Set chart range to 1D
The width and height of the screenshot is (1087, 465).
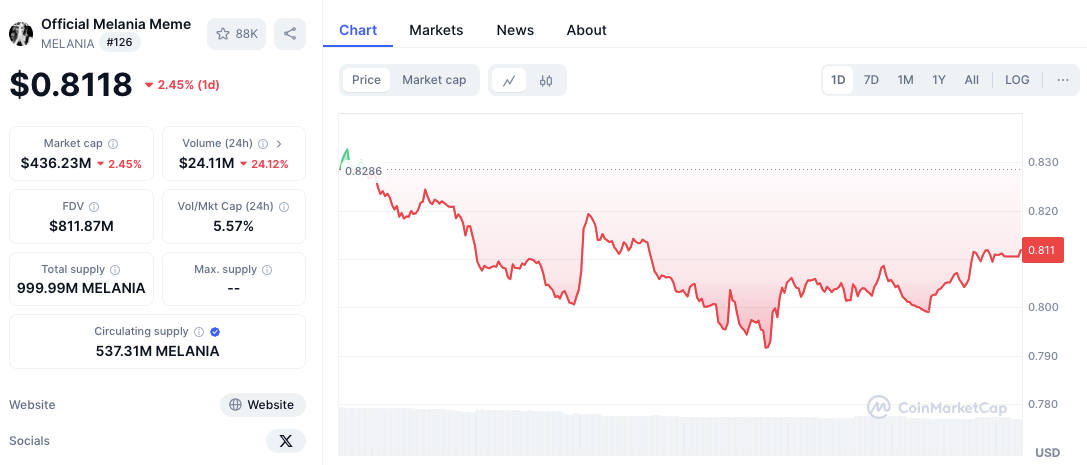[838, 80]
